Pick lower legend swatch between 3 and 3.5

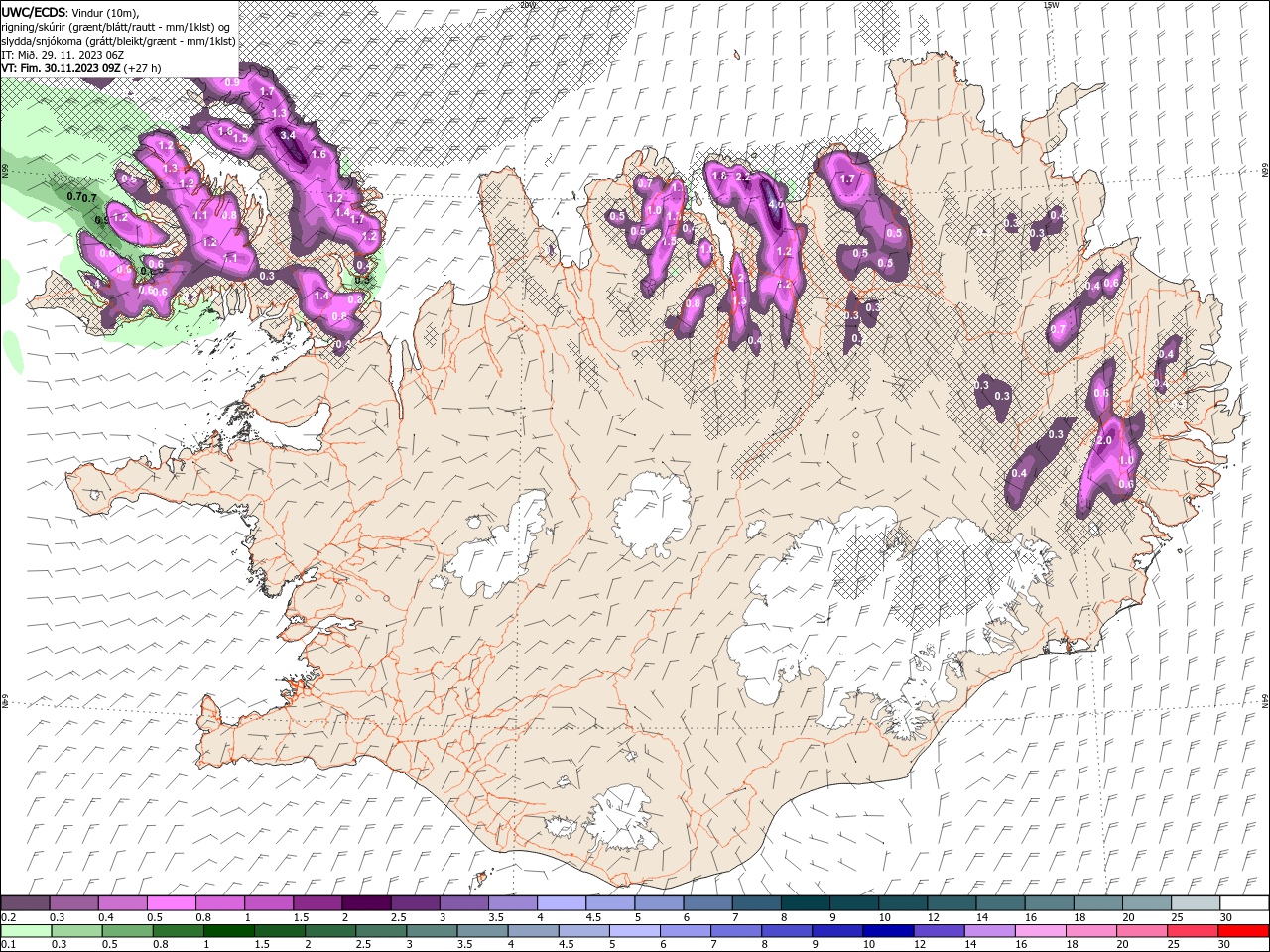pos(432,931)
